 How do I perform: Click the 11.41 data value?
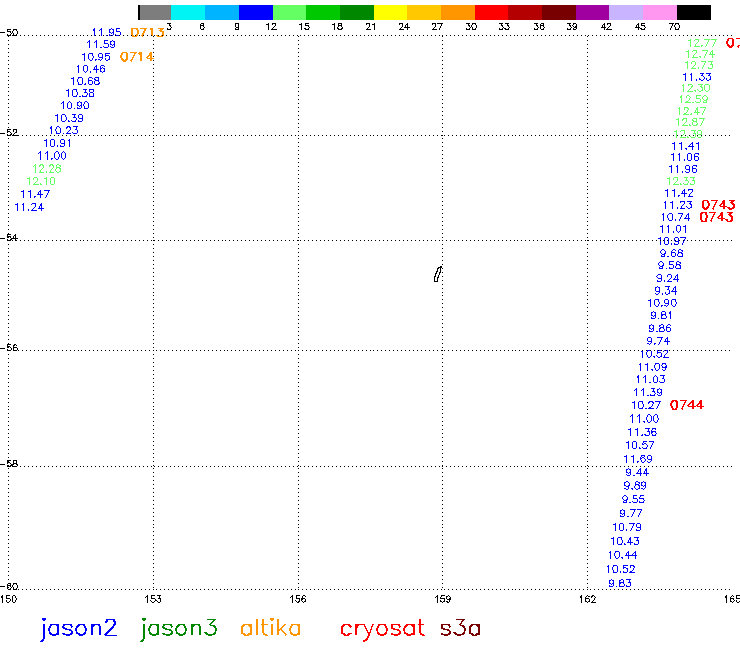point(686,146)
